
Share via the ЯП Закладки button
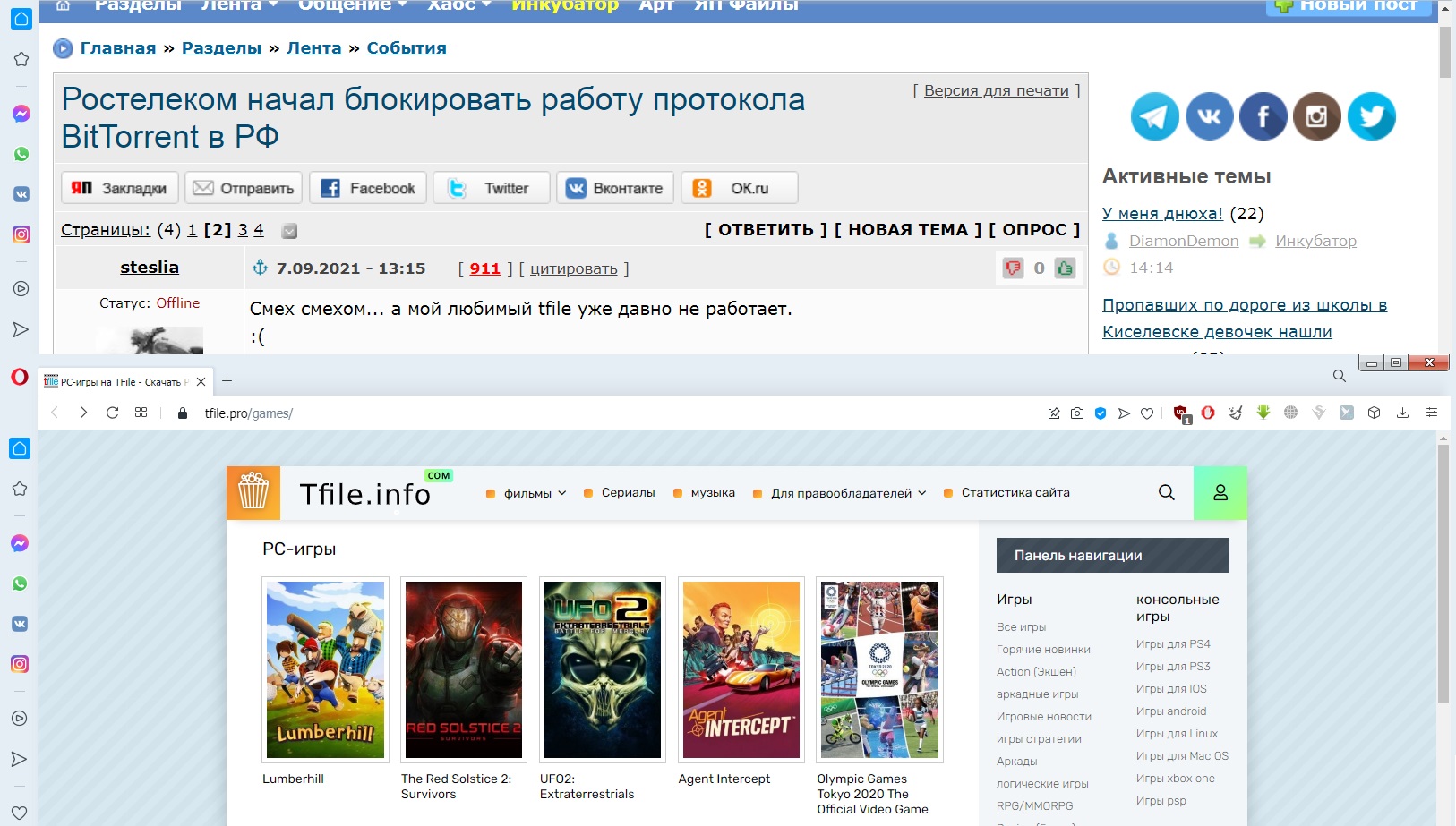tap(119, 188)
